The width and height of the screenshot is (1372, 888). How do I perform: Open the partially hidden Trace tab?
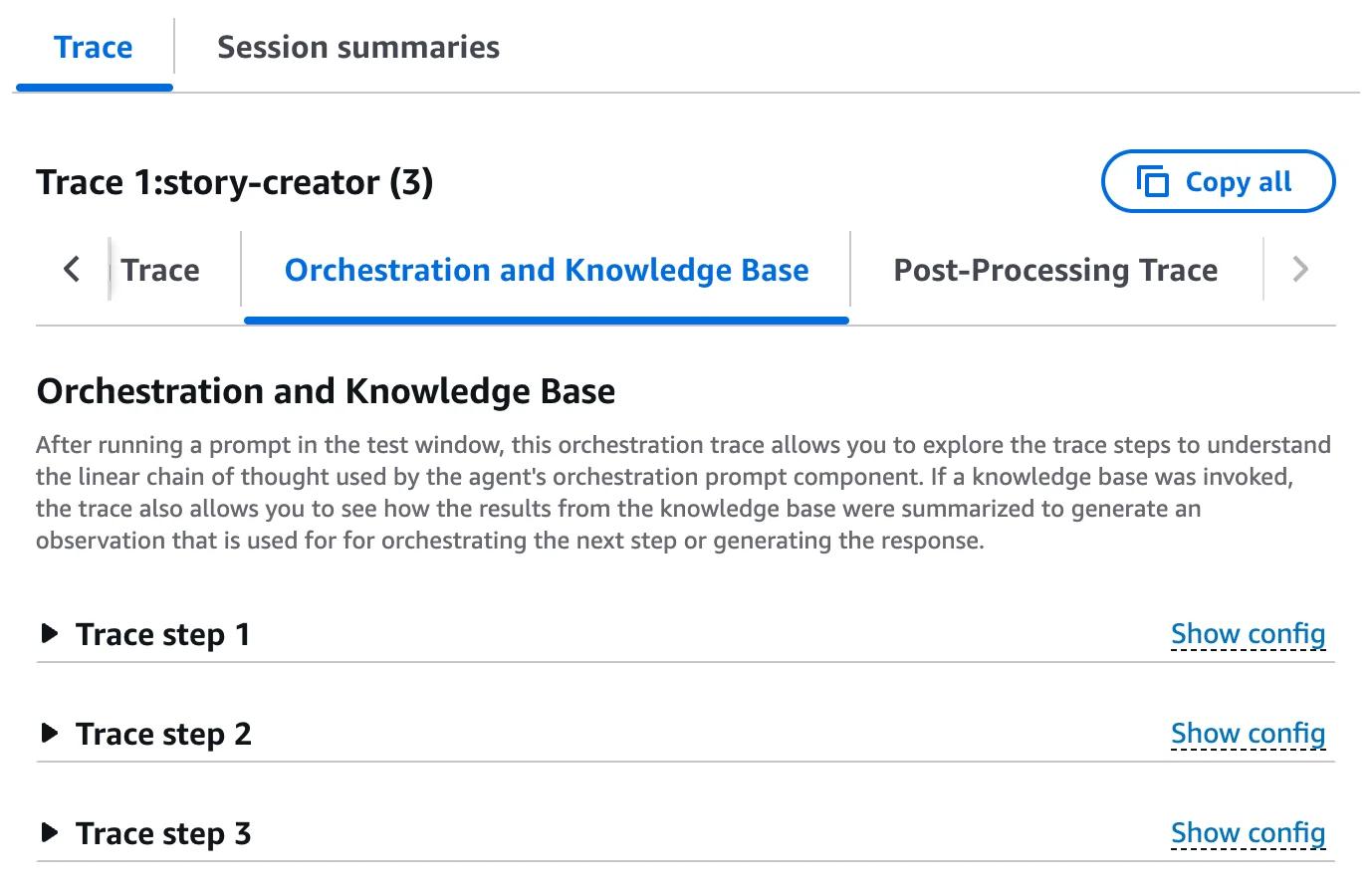tap(160, 270)
